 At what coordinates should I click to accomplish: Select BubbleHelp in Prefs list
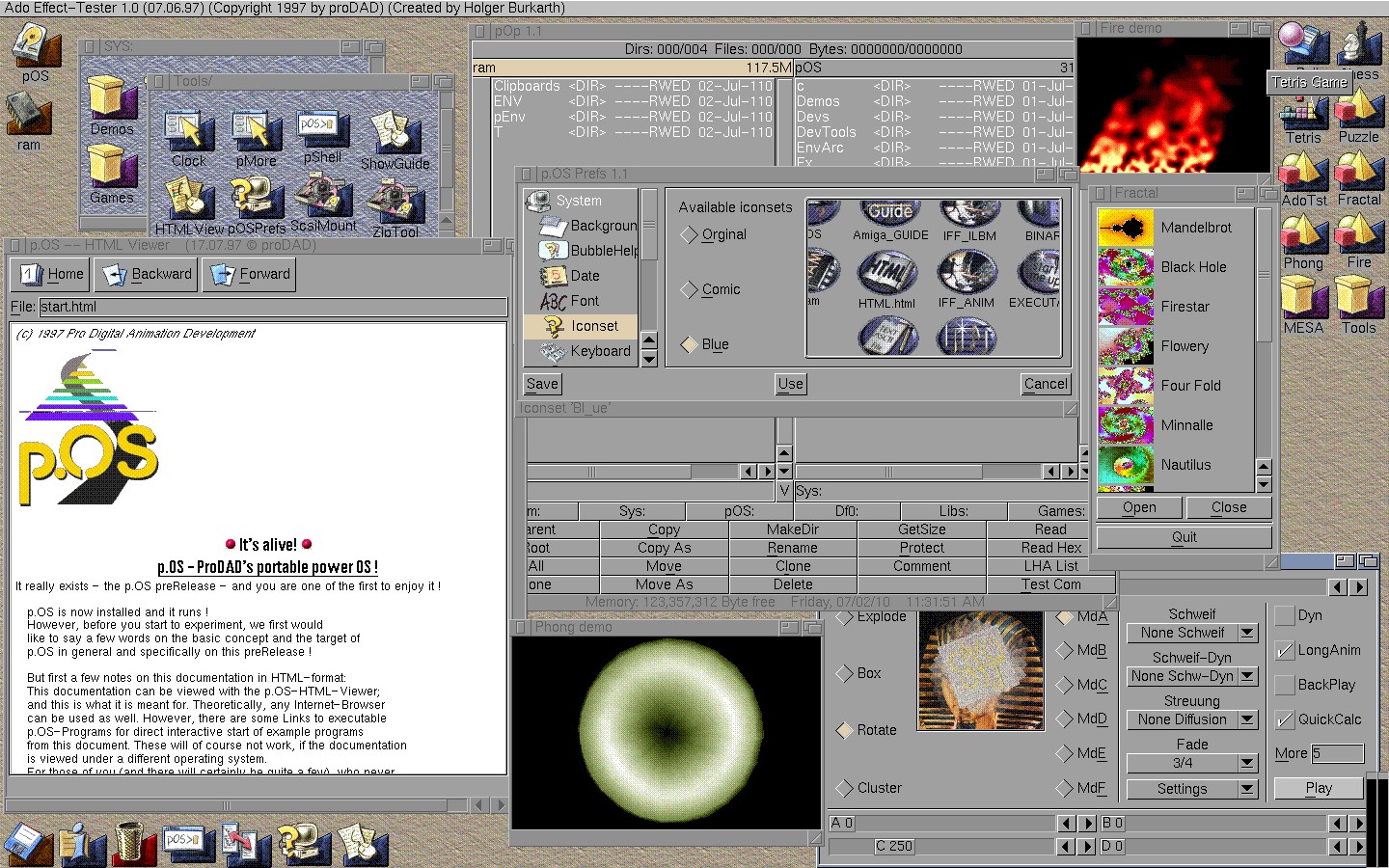coord(582,251)
